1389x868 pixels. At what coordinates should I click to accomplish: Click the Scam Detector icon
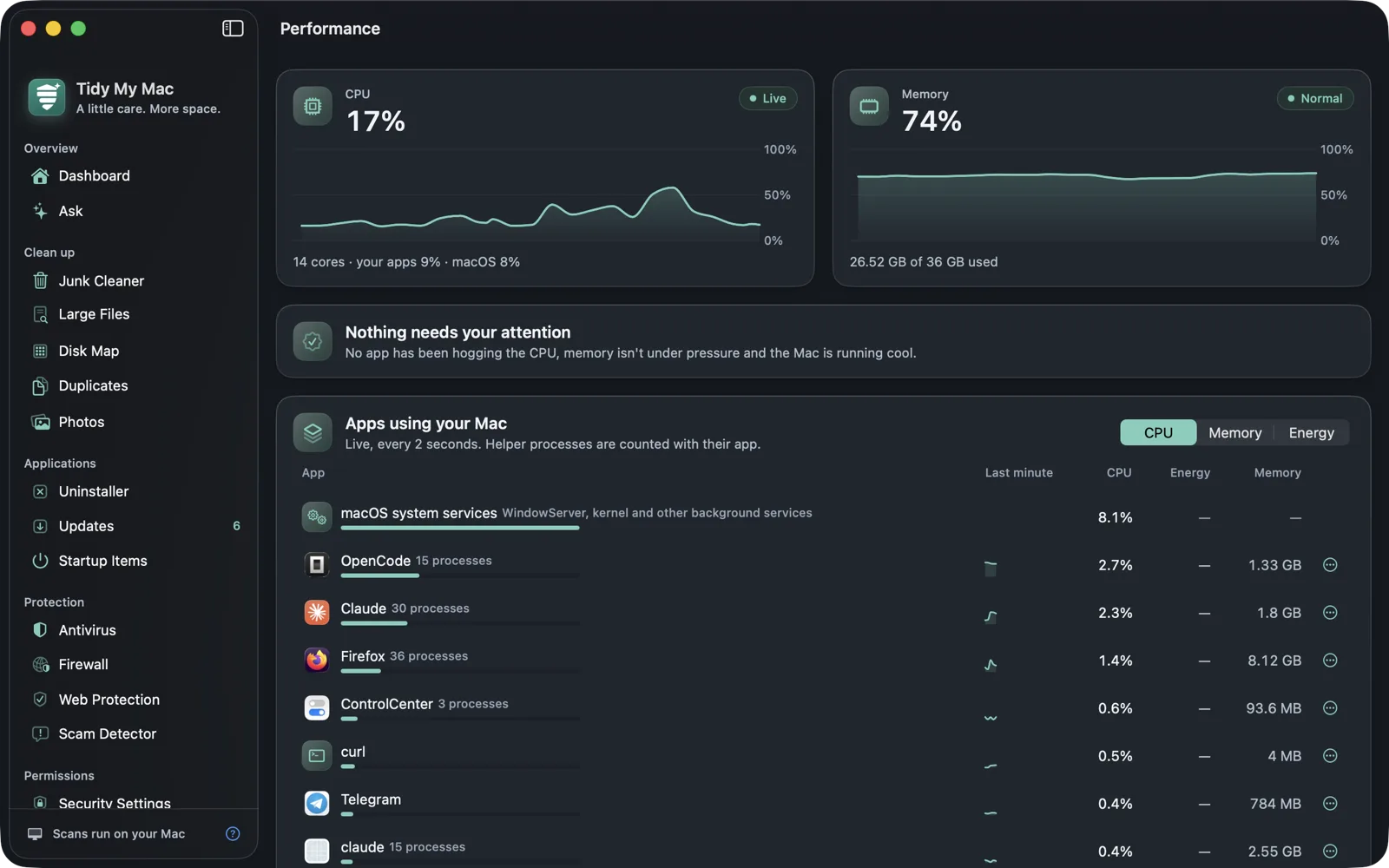coord(40,733)
